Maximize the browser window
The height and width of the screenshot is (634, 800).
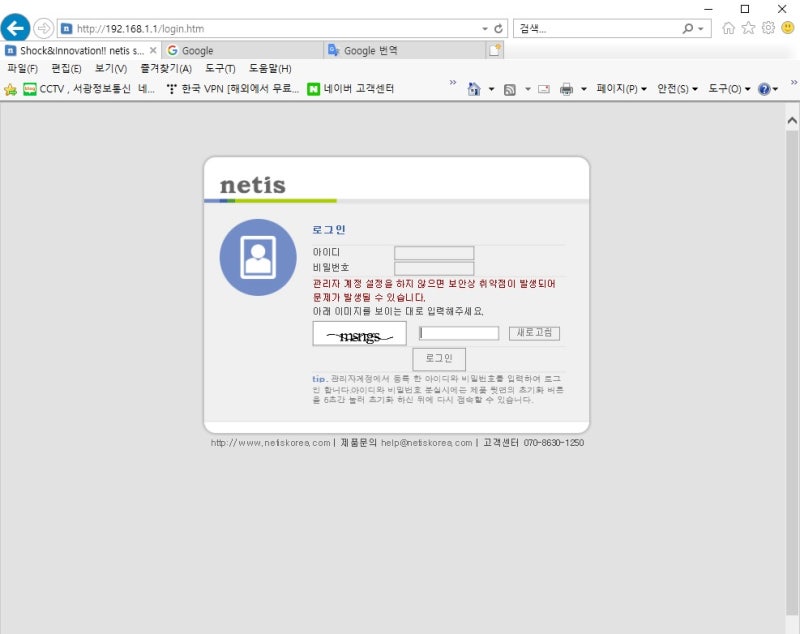tap(745, 9)
